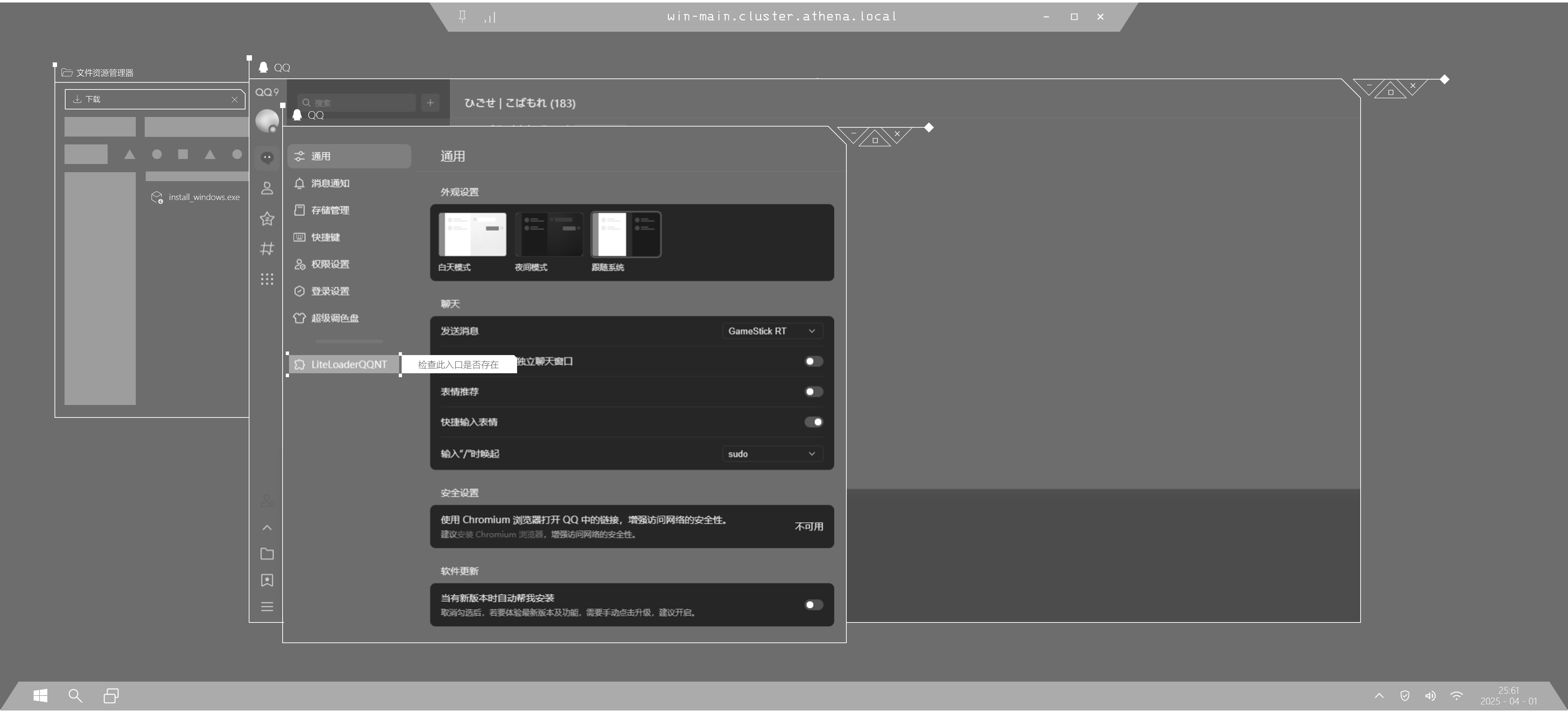Screen dimensions: 1568x713
Task: Disable the 快捷输入表情 switch
Action: (x=814, y=422)
